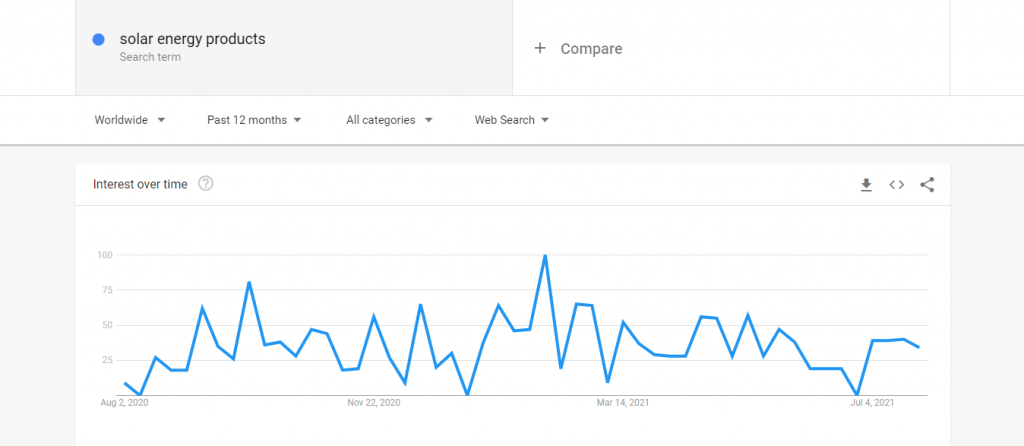Click the chart peak at value 100
Viewport: 1024px width, 446px height.
545,255
